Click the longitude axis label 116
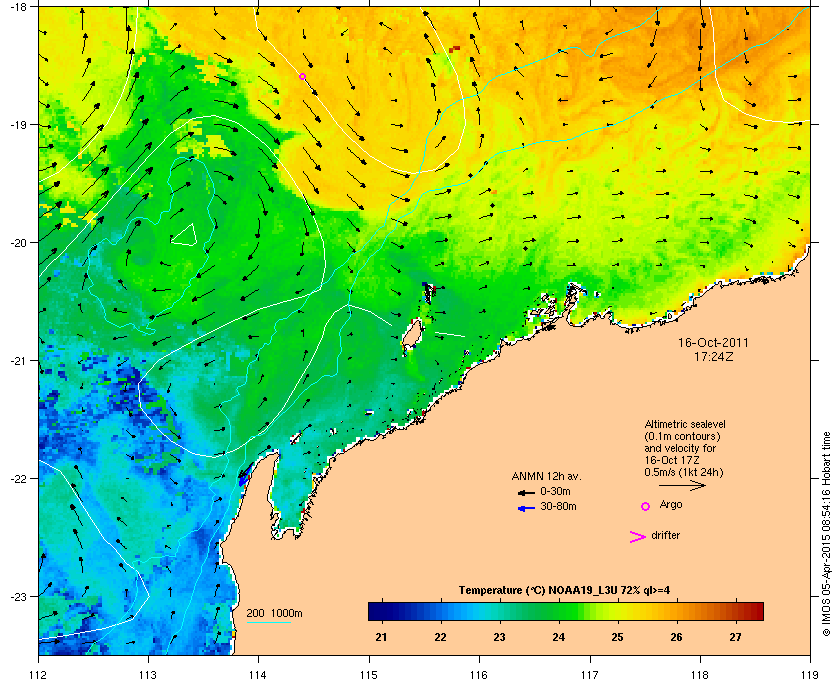Viewport: 840px width, 680px height. 479,674
